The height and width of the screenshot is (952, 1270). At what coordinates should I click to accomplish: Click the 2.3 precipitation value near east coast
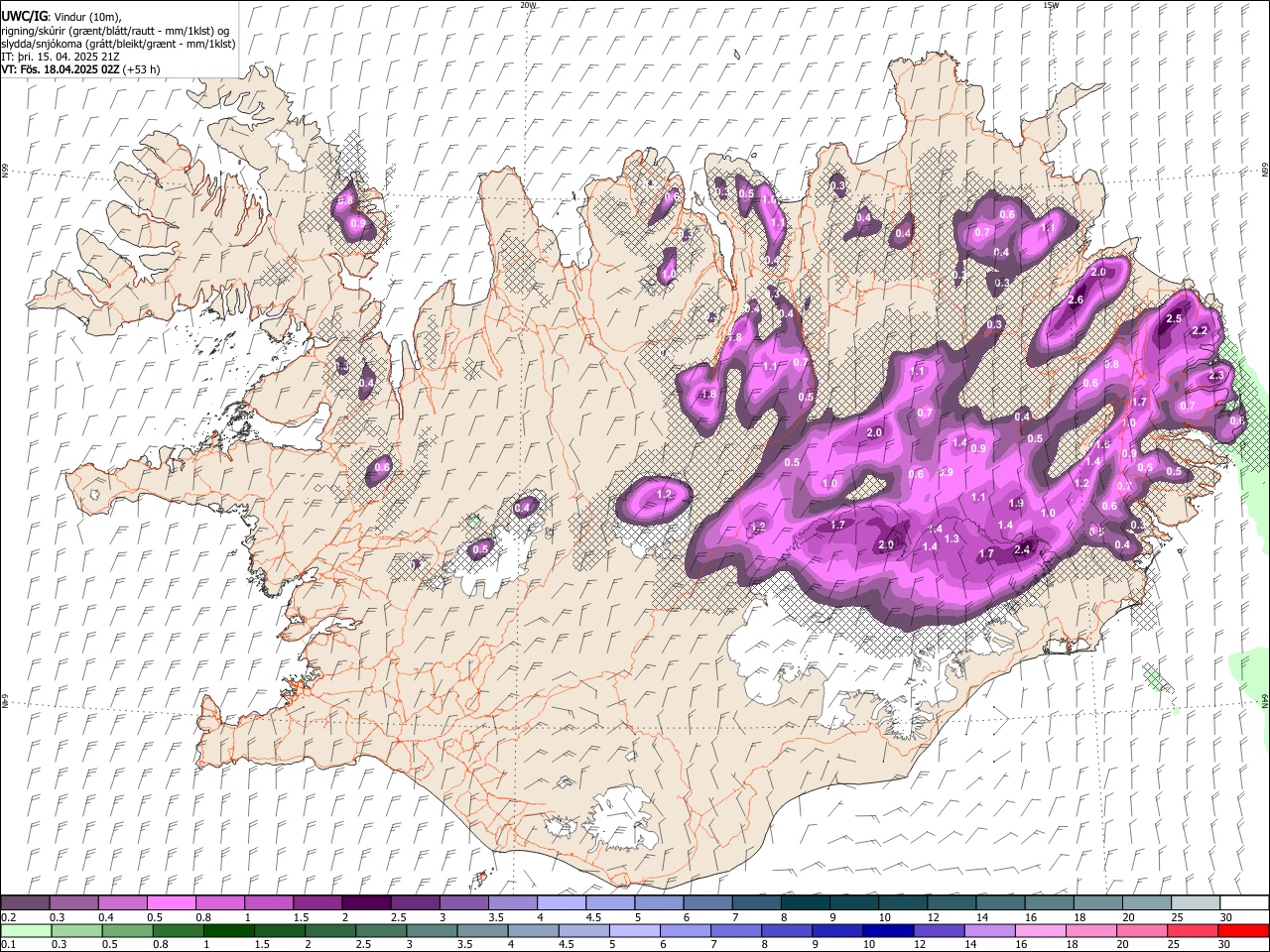coord(1217,376)
